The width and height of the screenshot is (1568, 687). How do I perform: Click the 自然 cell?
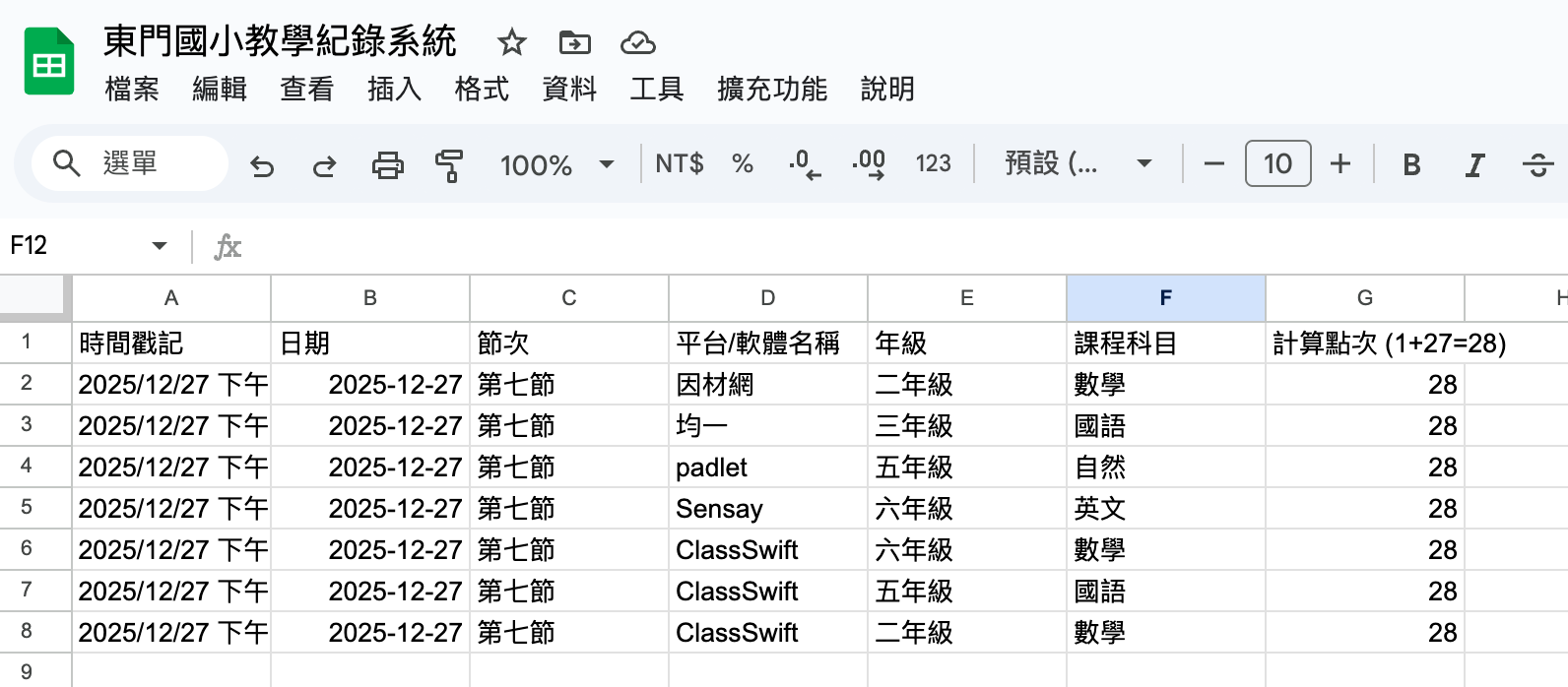[1166, 468]
